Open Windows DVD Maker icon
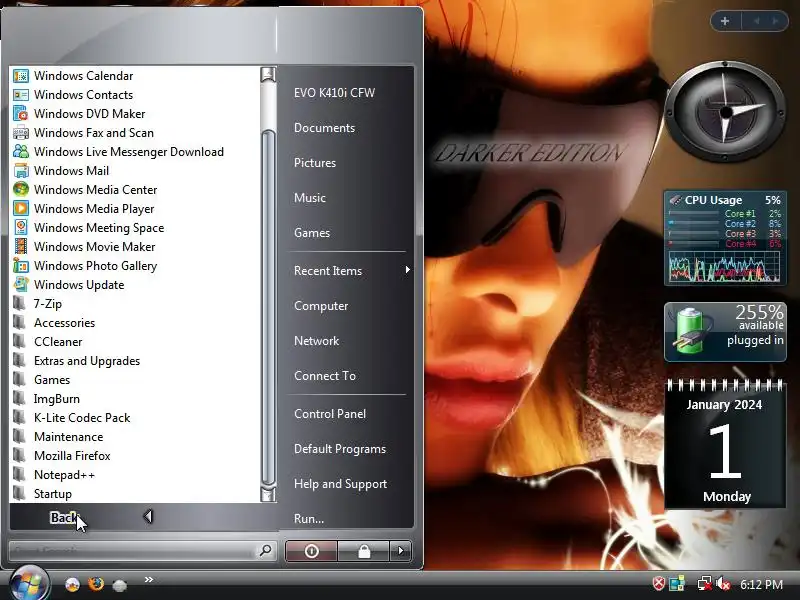Image resolution: width=800 pixels, height=600 pixels. (x=21, y=114)
